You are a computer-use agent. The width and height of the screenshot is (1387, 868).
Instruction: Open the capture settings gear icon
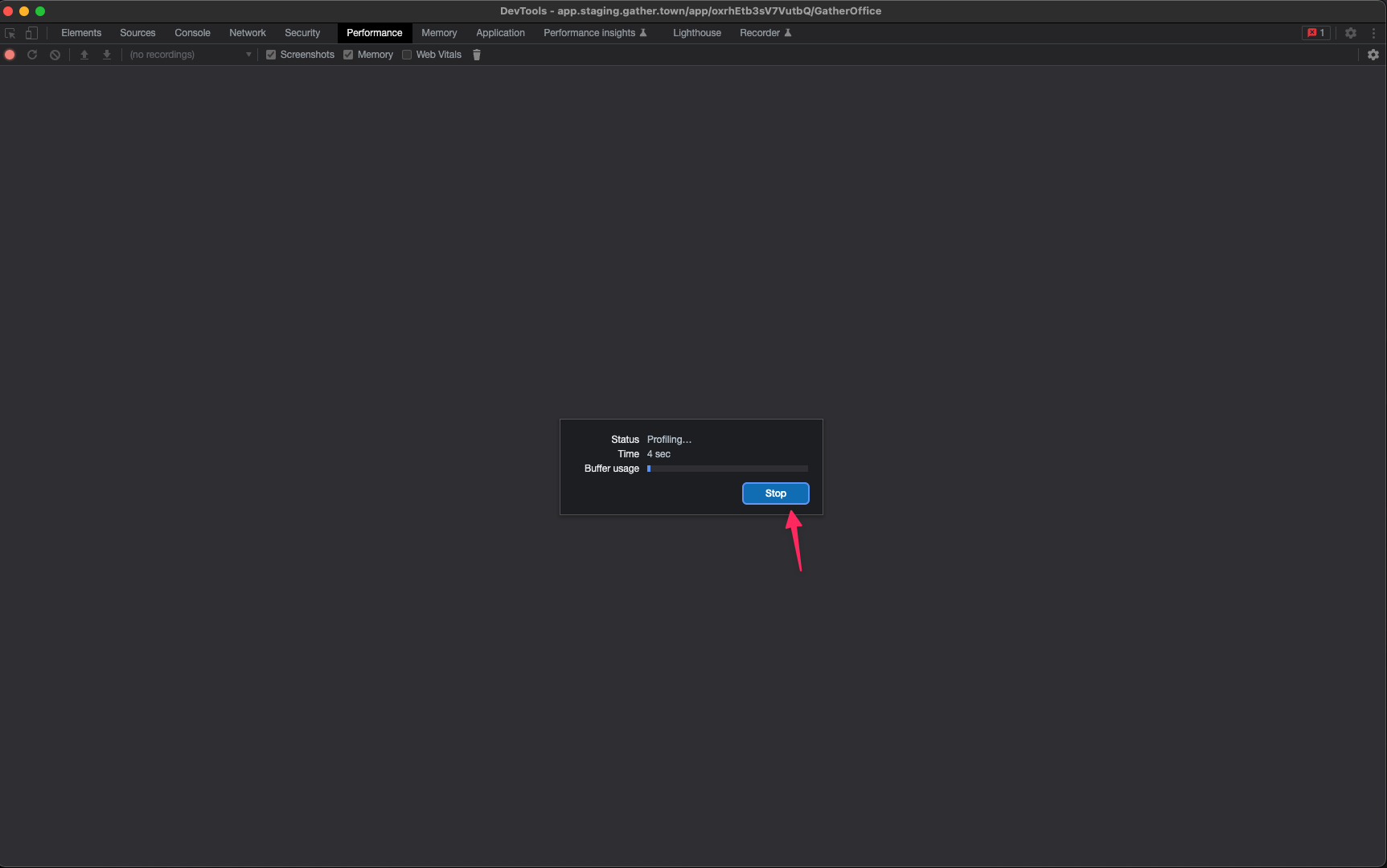[1373, 55]
